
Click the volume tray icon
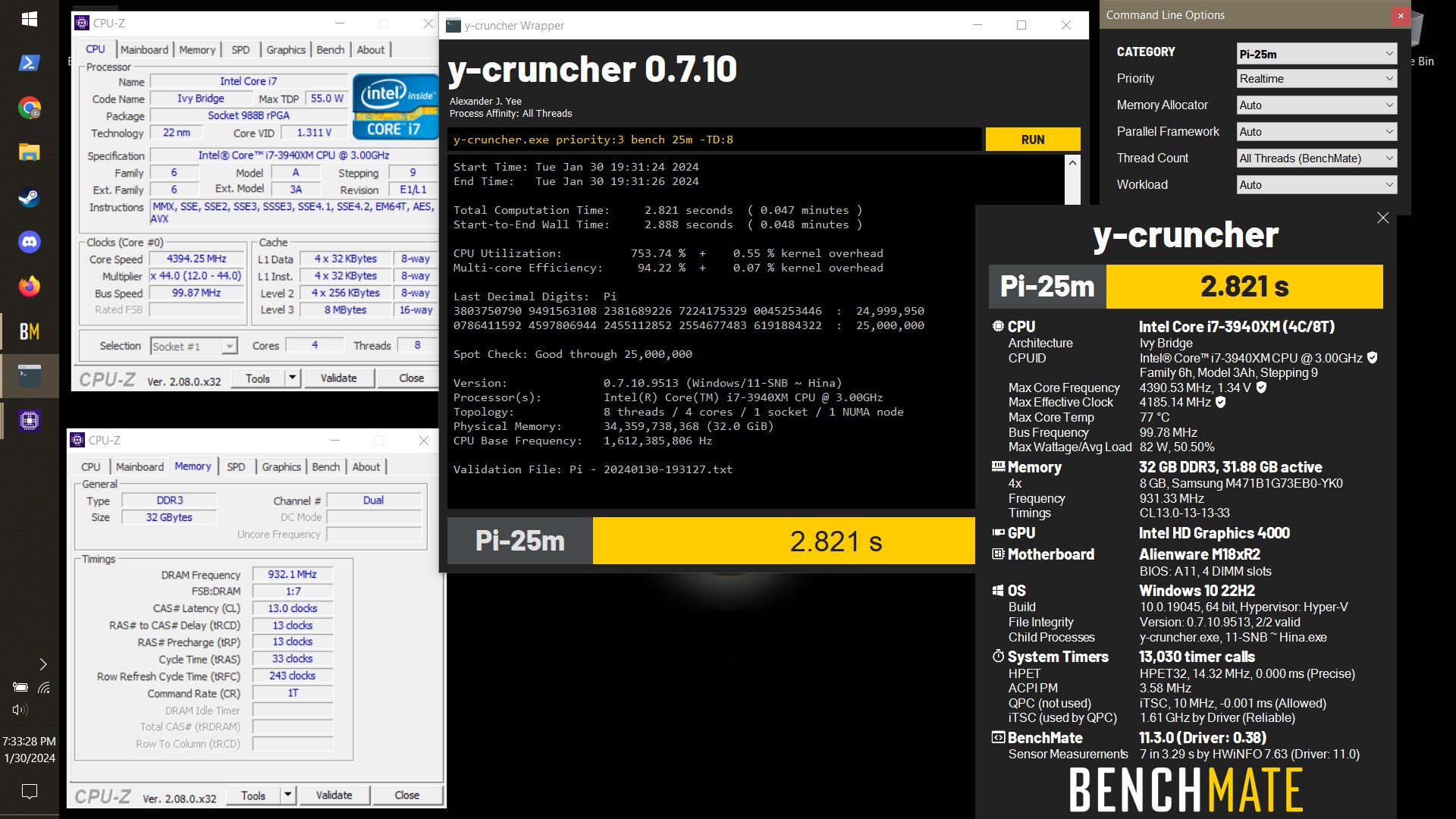[20, 710]
